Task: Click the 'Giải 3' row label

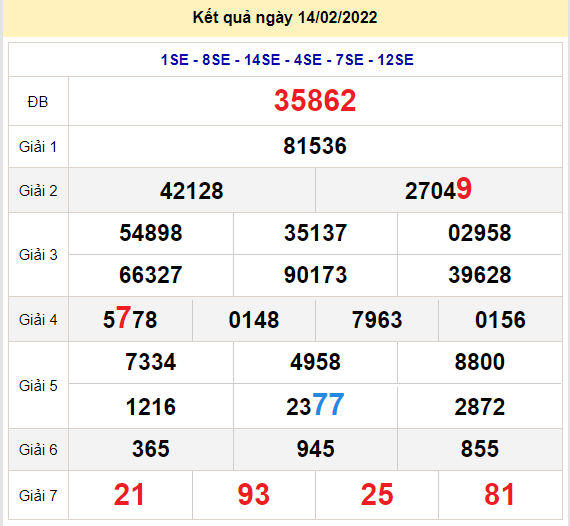Action: coord(38,255)
